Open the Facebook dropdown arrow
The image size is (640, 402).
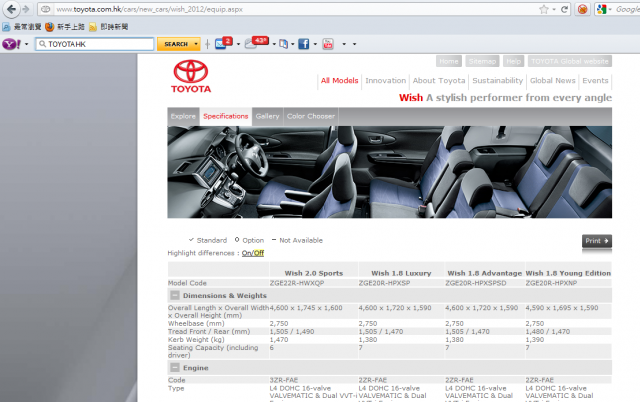coord(315,44)
